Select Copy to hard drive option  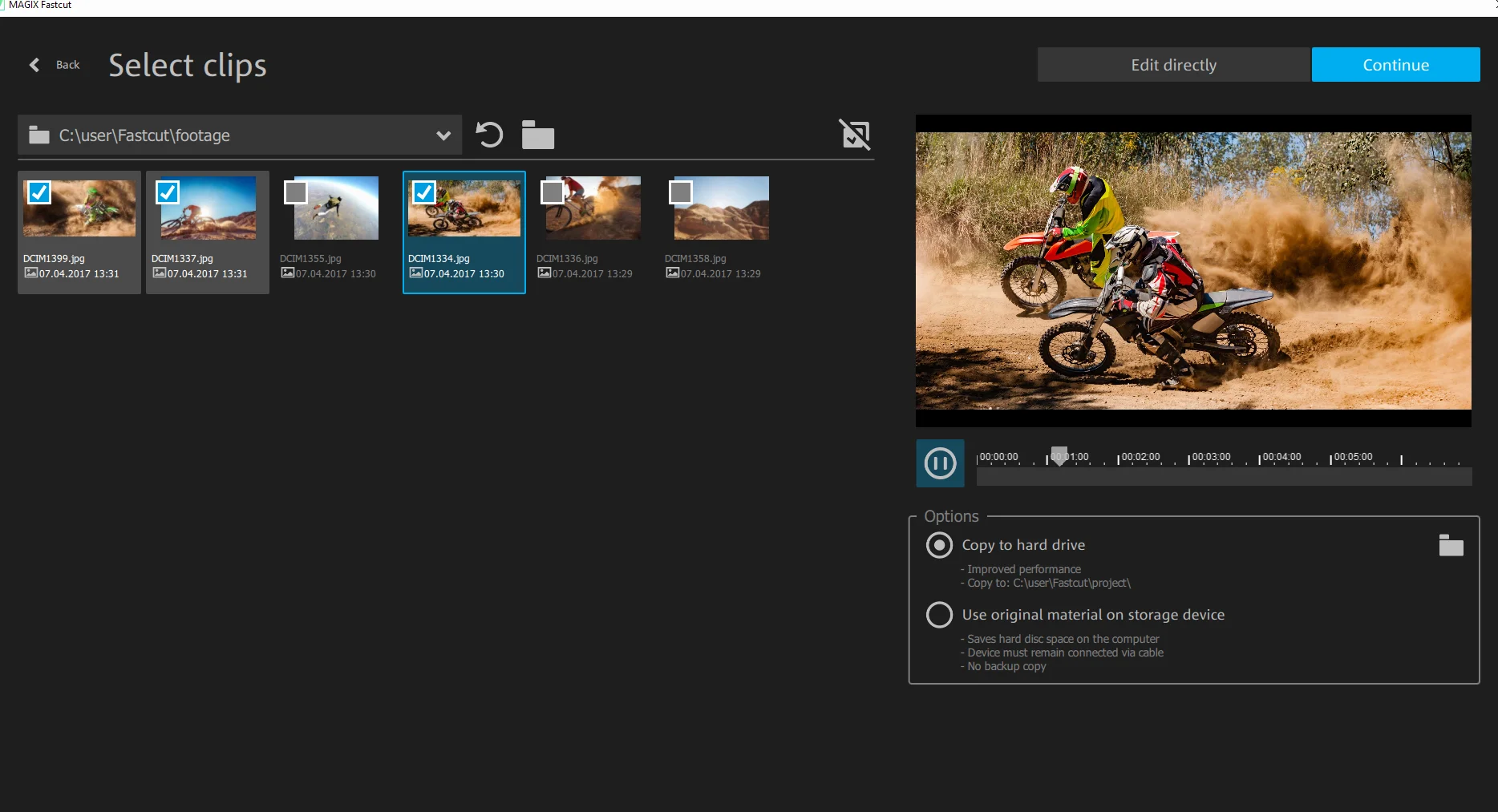pos(939,545)
